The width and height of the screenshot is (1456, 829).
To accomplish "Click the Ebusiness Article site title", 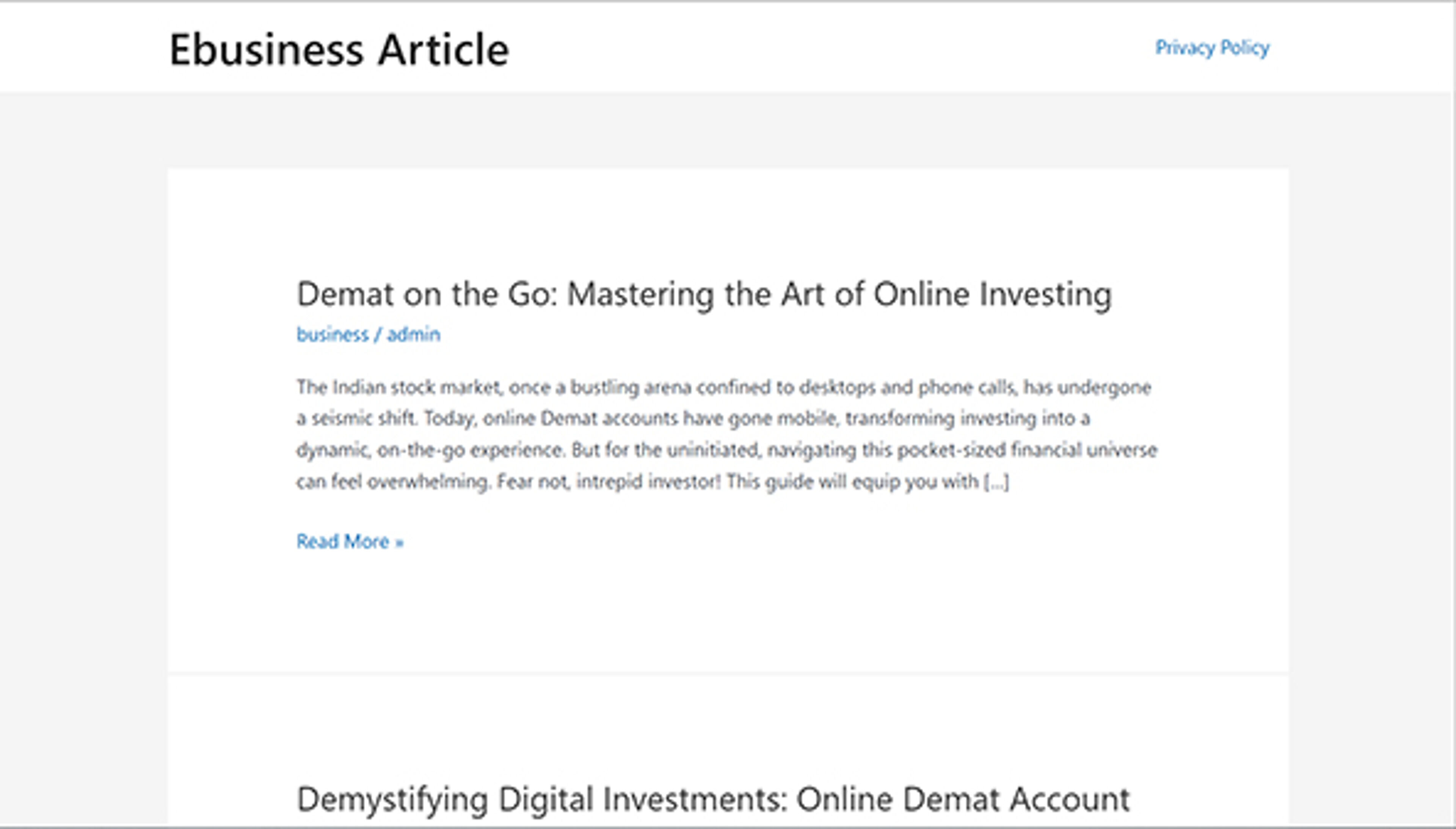I will (338, 49).
